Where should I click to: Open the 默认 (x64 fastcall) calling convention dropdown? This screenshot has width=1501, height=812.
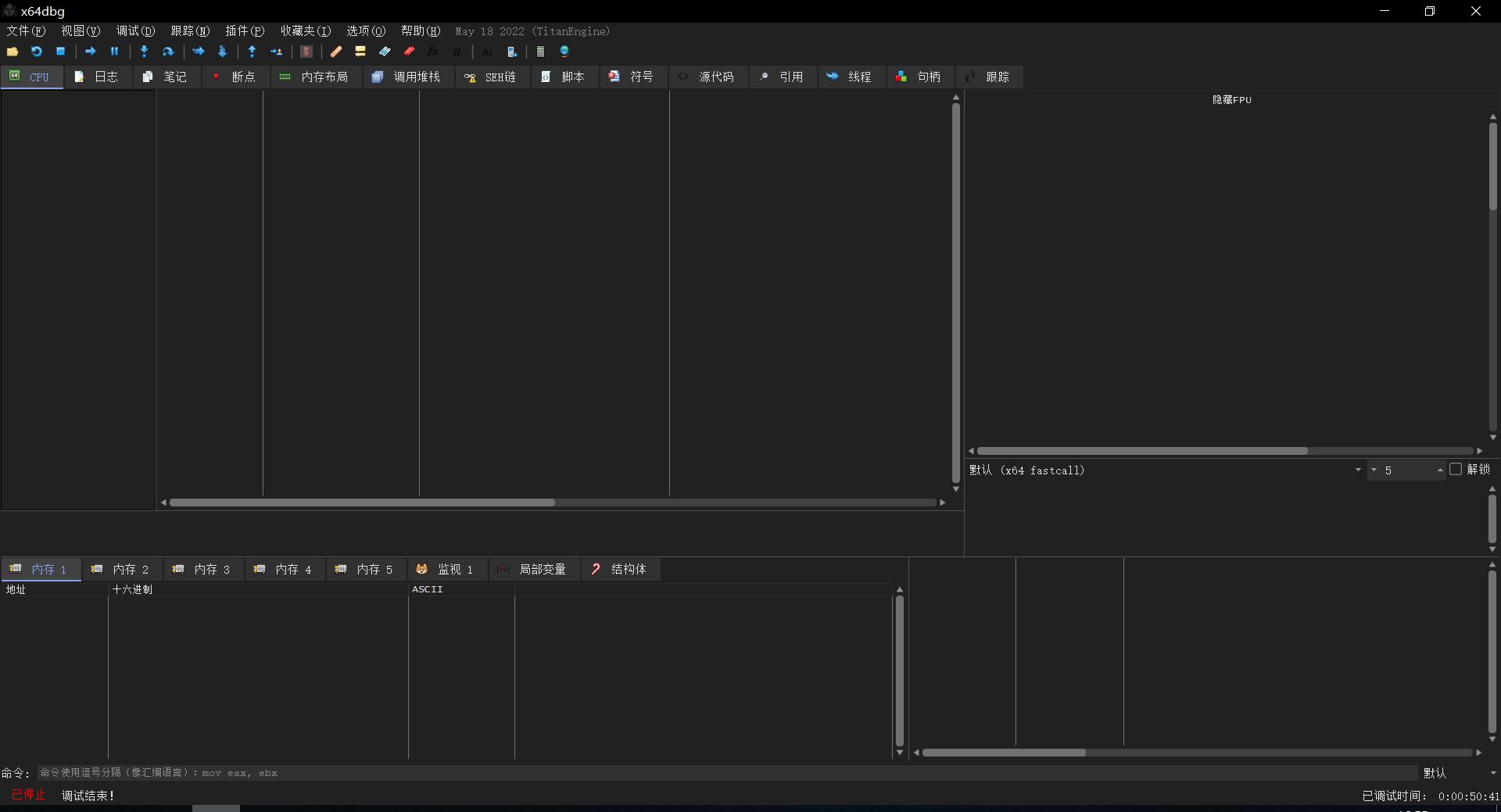(1358, 470)
